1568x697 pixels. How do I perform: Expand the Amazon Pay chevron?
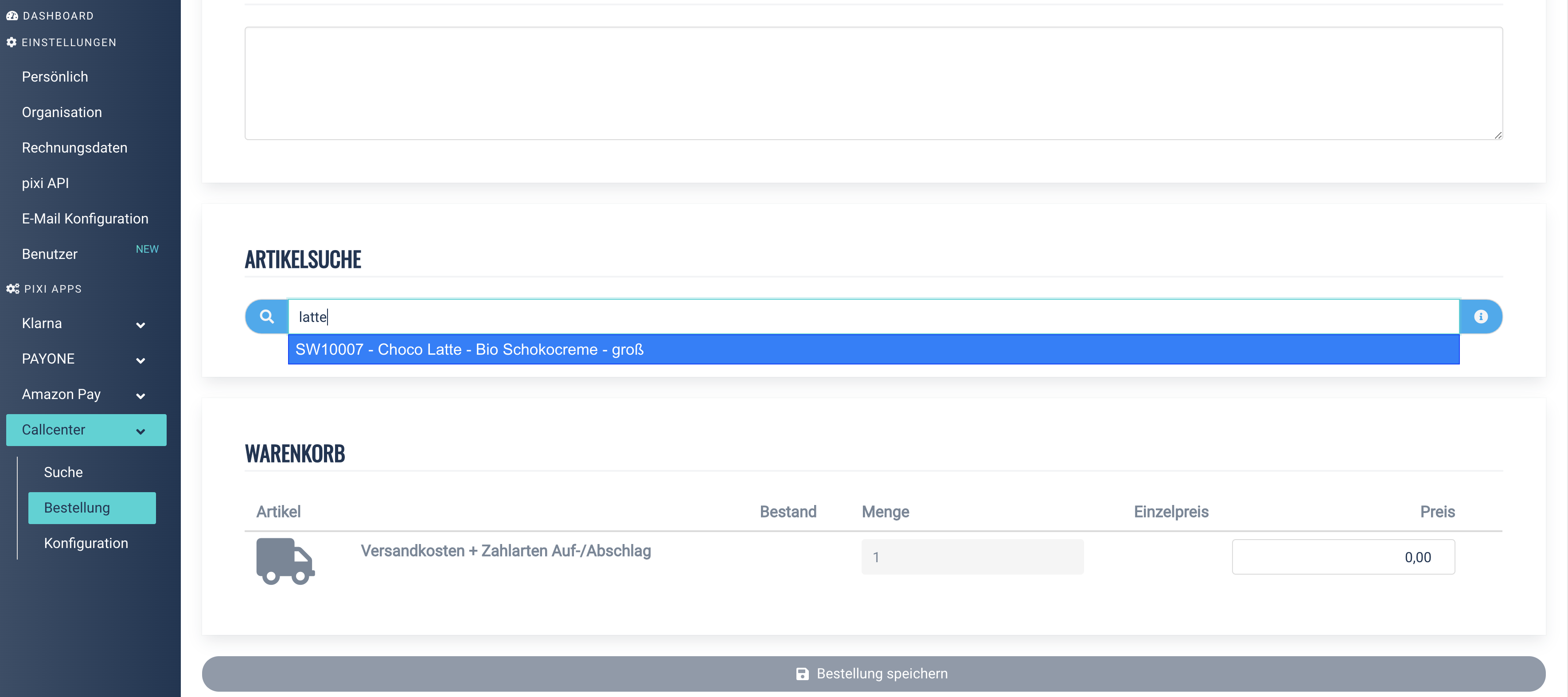pos(140,395)
